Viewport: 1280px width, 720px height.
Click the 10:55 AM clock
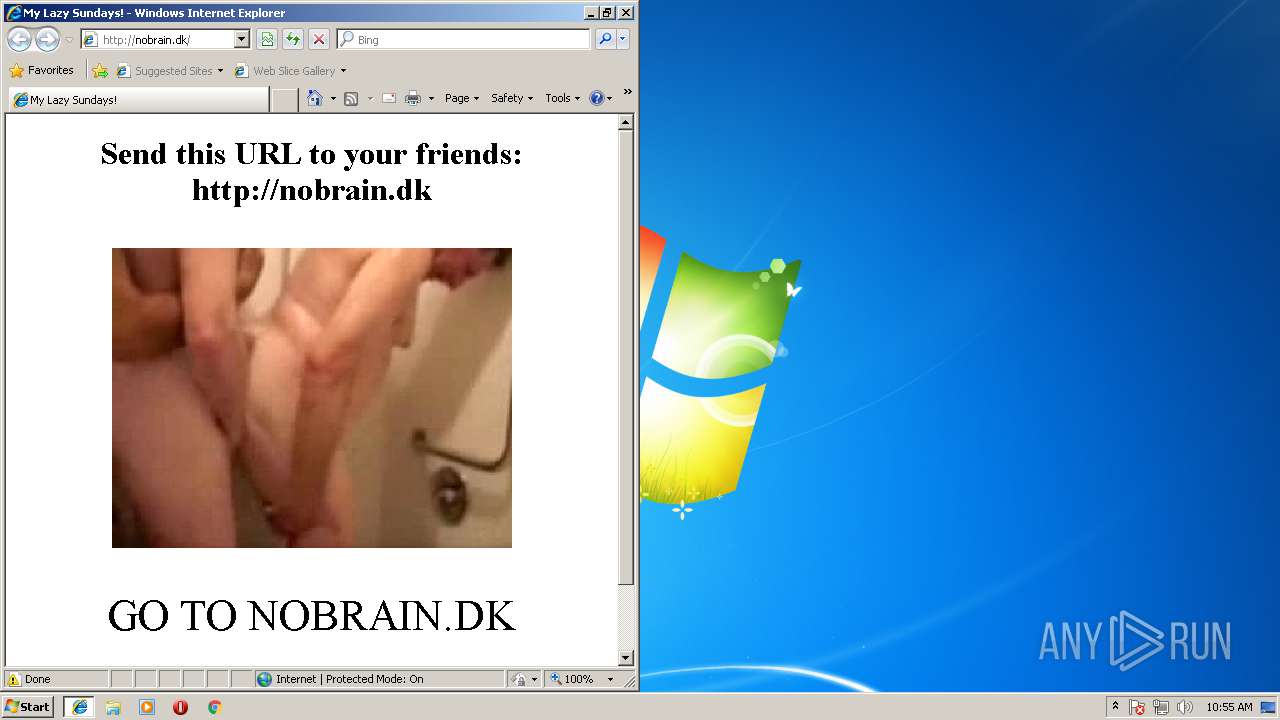(x=1229, y=707)
